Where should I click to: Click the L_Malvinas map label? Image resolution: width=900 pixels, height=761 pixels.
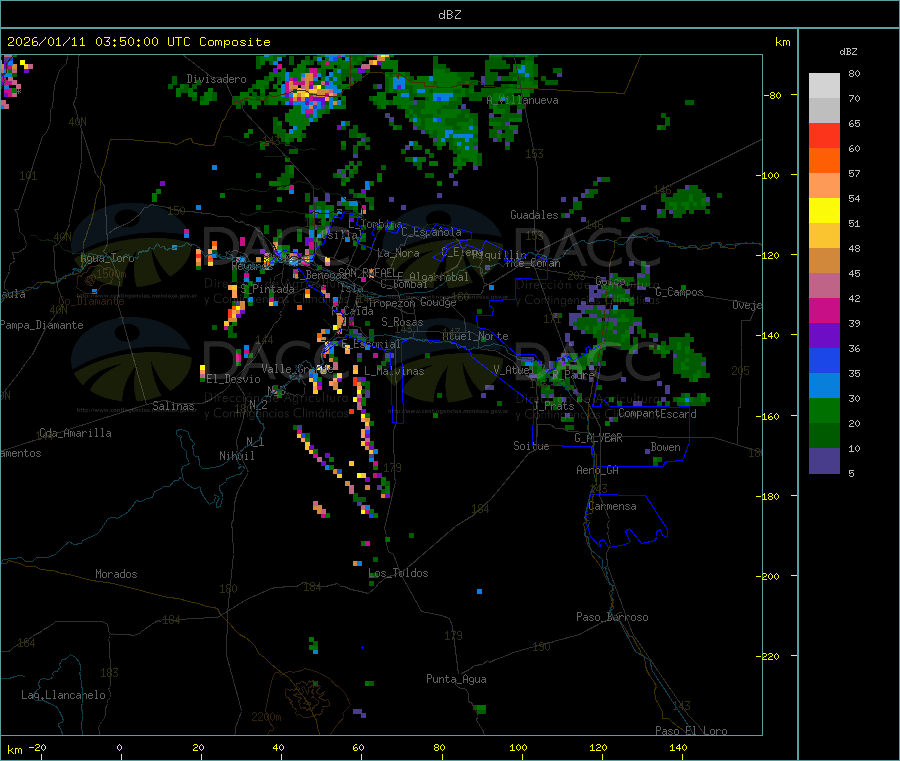point(394,371)
